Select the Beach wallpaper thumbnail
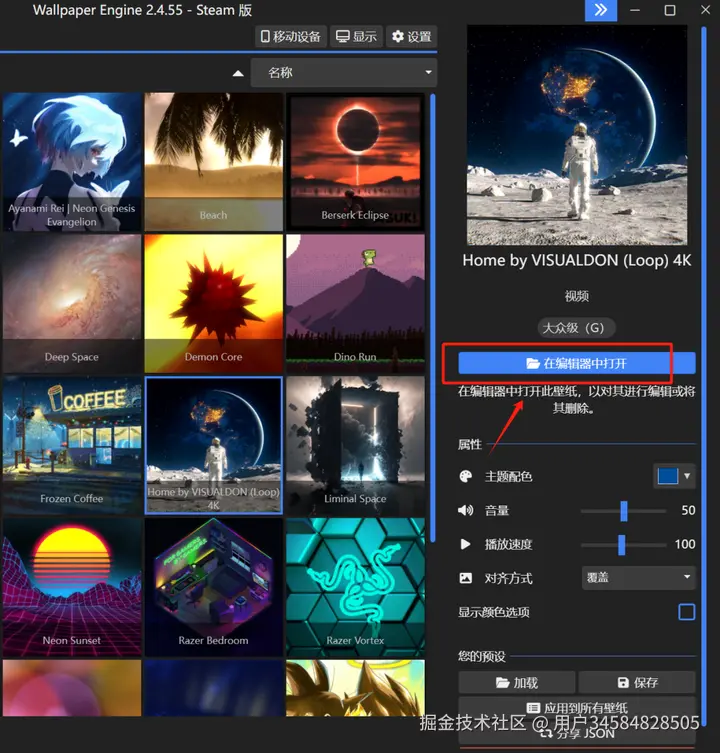 point(213,162)
